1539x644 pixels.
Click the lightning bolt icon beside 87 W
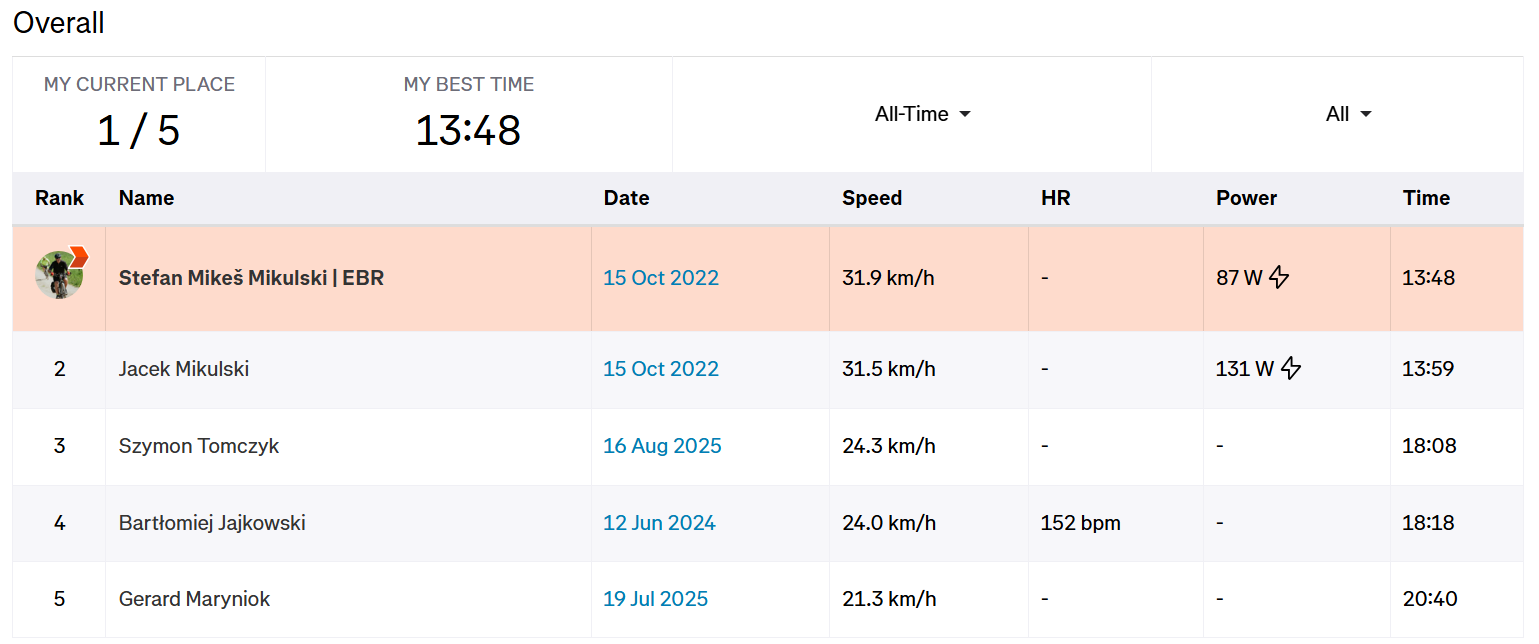1279,279
